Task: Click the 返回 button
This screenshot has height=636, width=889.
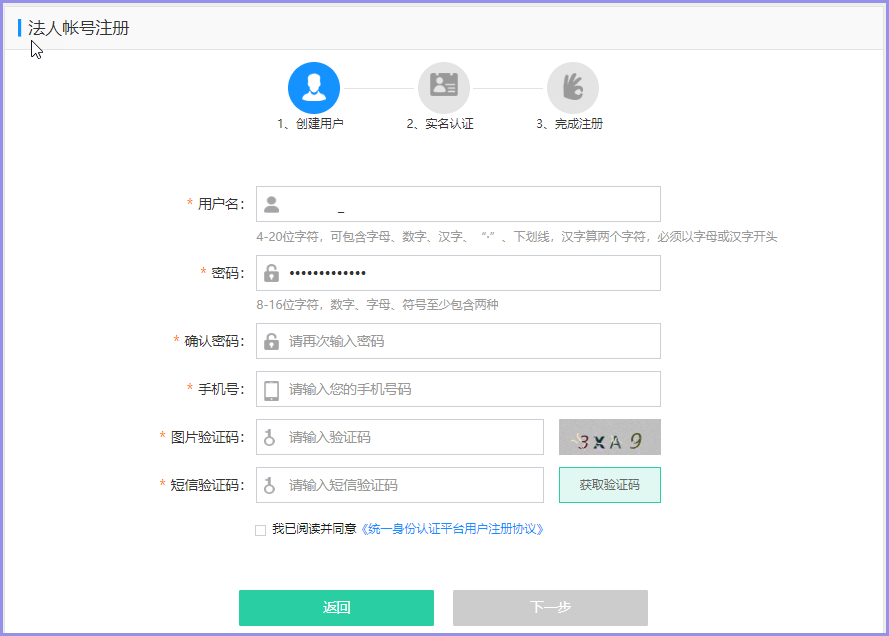Action: click(x=336, y=608)
